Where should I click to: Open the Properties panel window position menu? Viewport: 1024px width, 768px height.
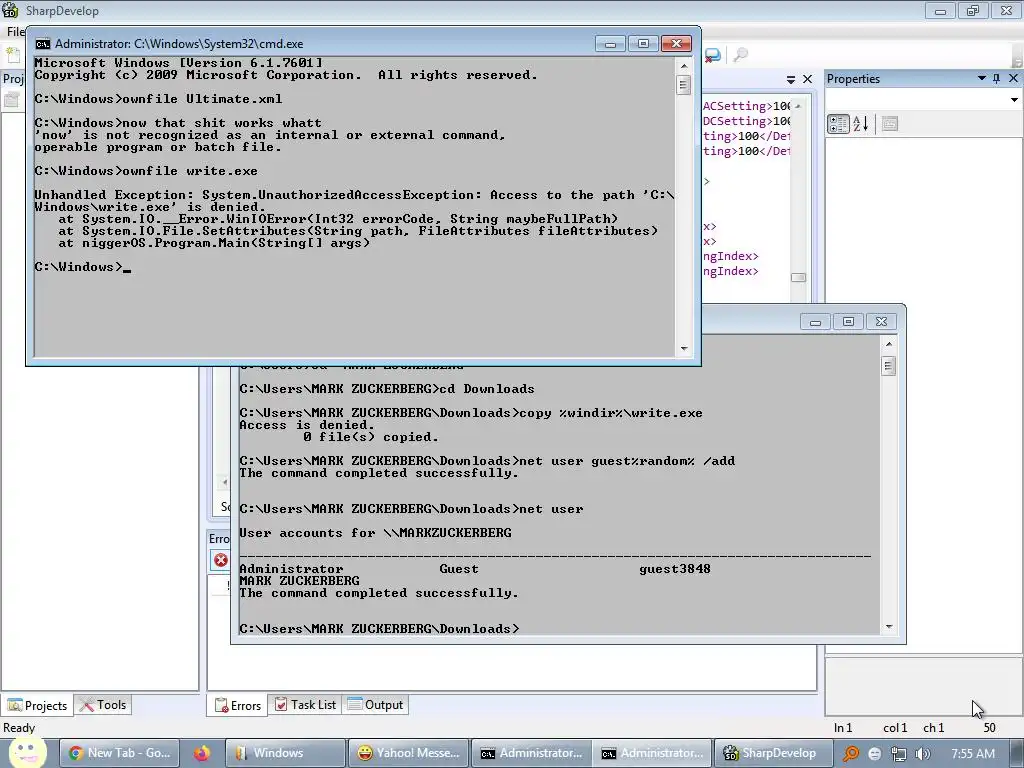pos(981,78)
